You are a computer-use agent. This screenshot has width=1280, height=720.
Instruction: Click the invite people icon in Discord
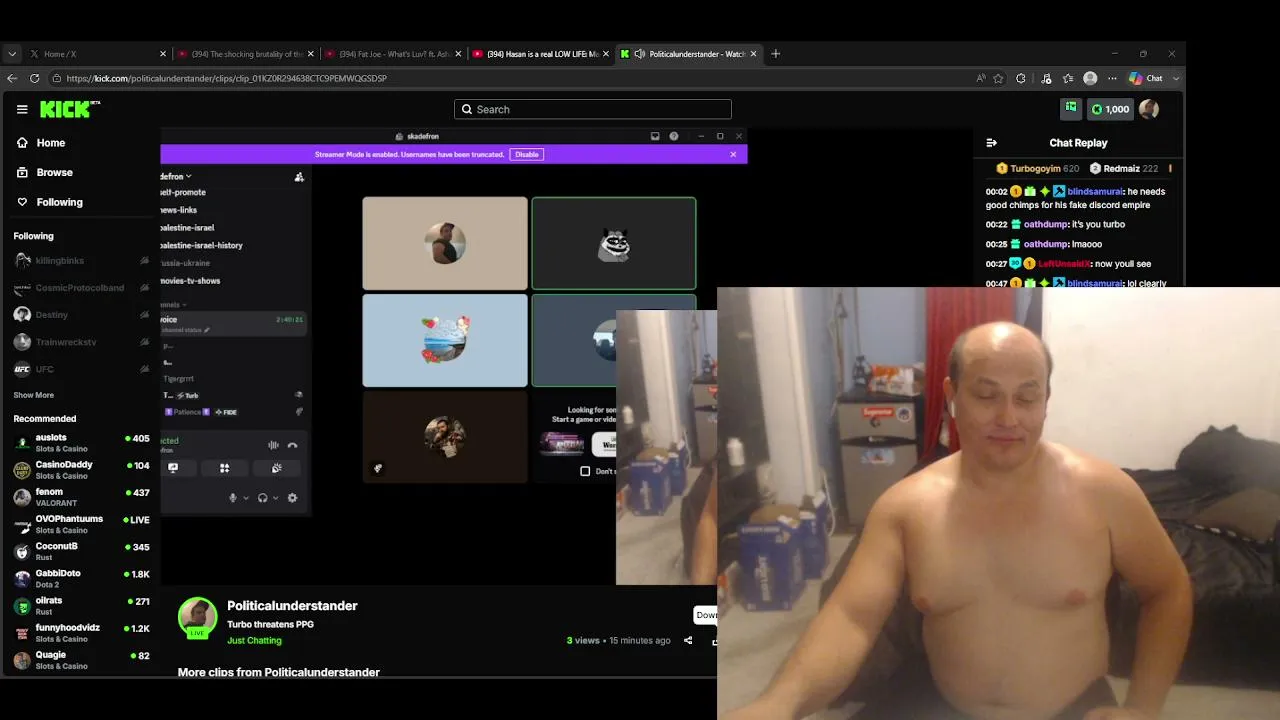click(x=299, y=177)
